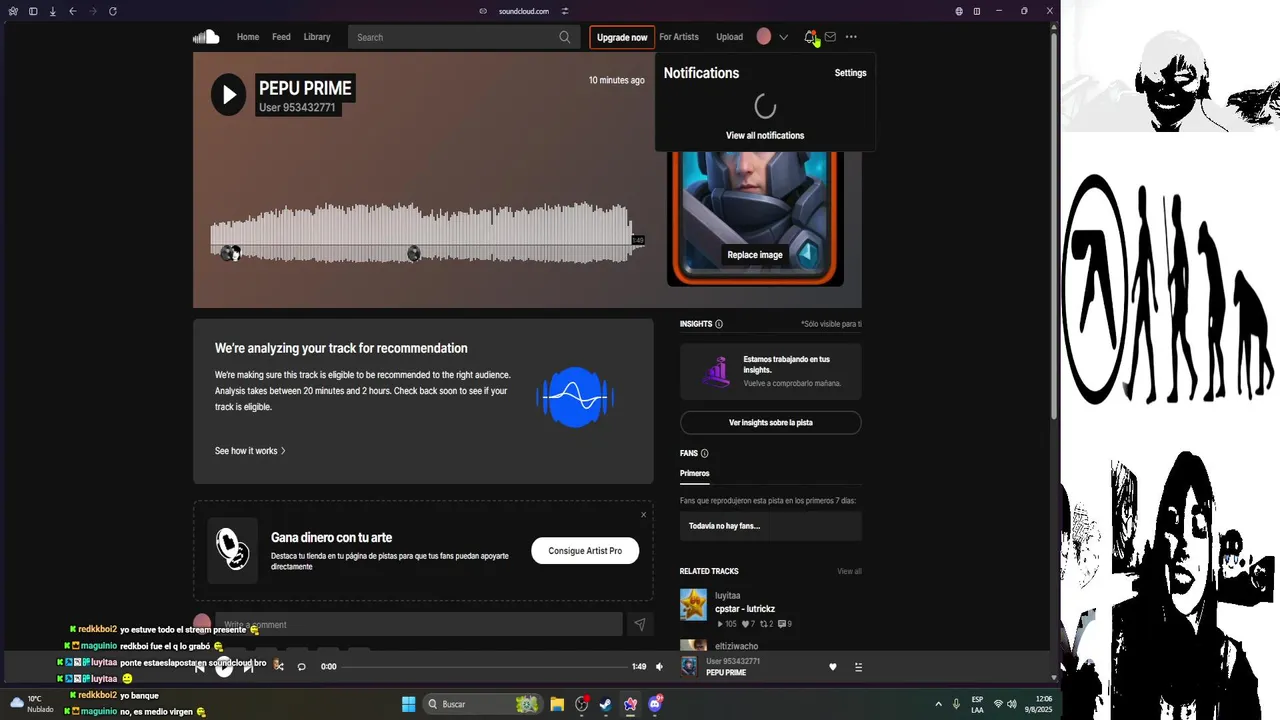
Task: Open File Explorer from the taskbar
Action: click(x=557, y=704)
